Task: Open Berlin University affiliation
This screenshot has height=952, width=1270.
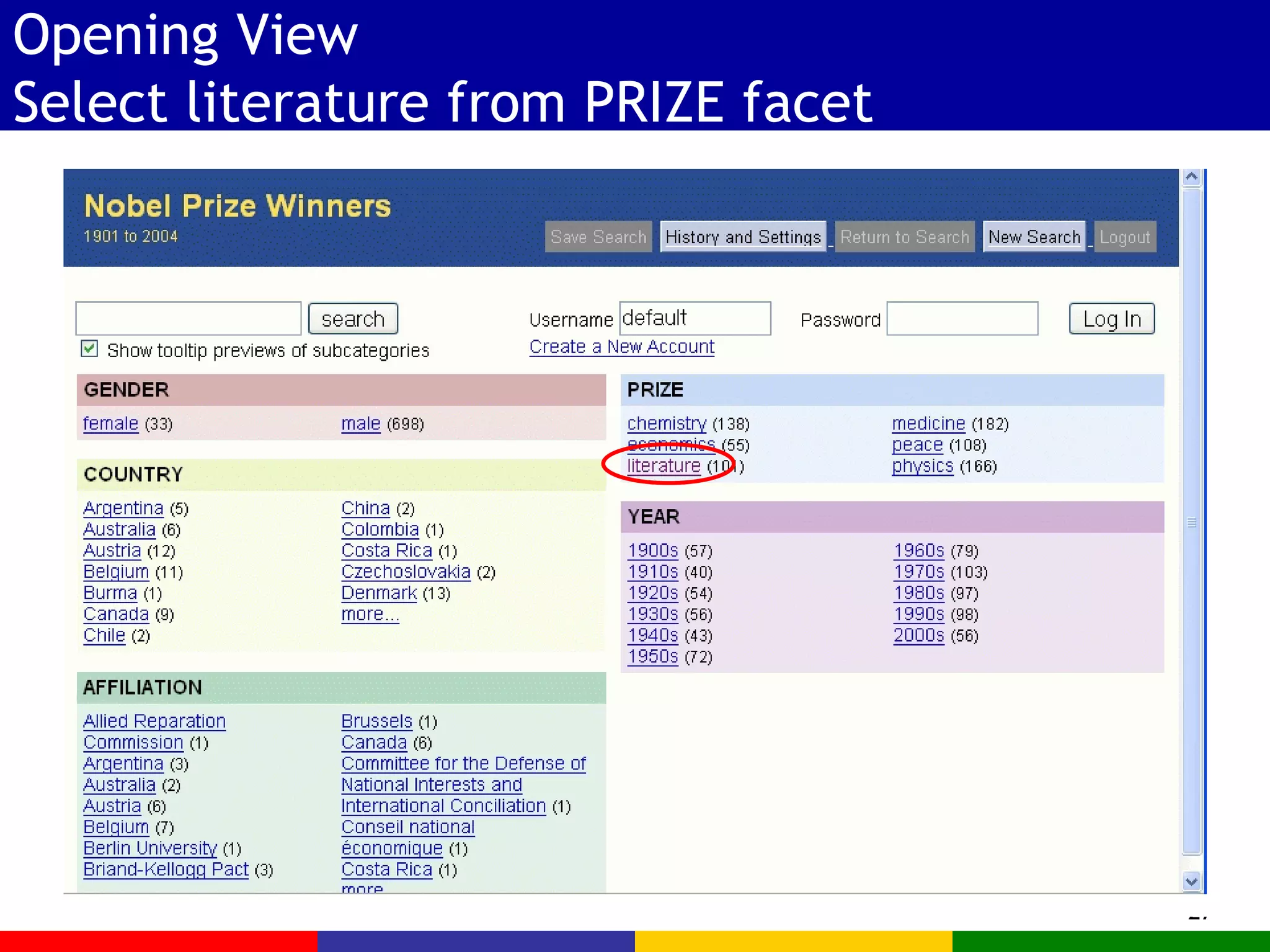Action: (x=150, y=848)
